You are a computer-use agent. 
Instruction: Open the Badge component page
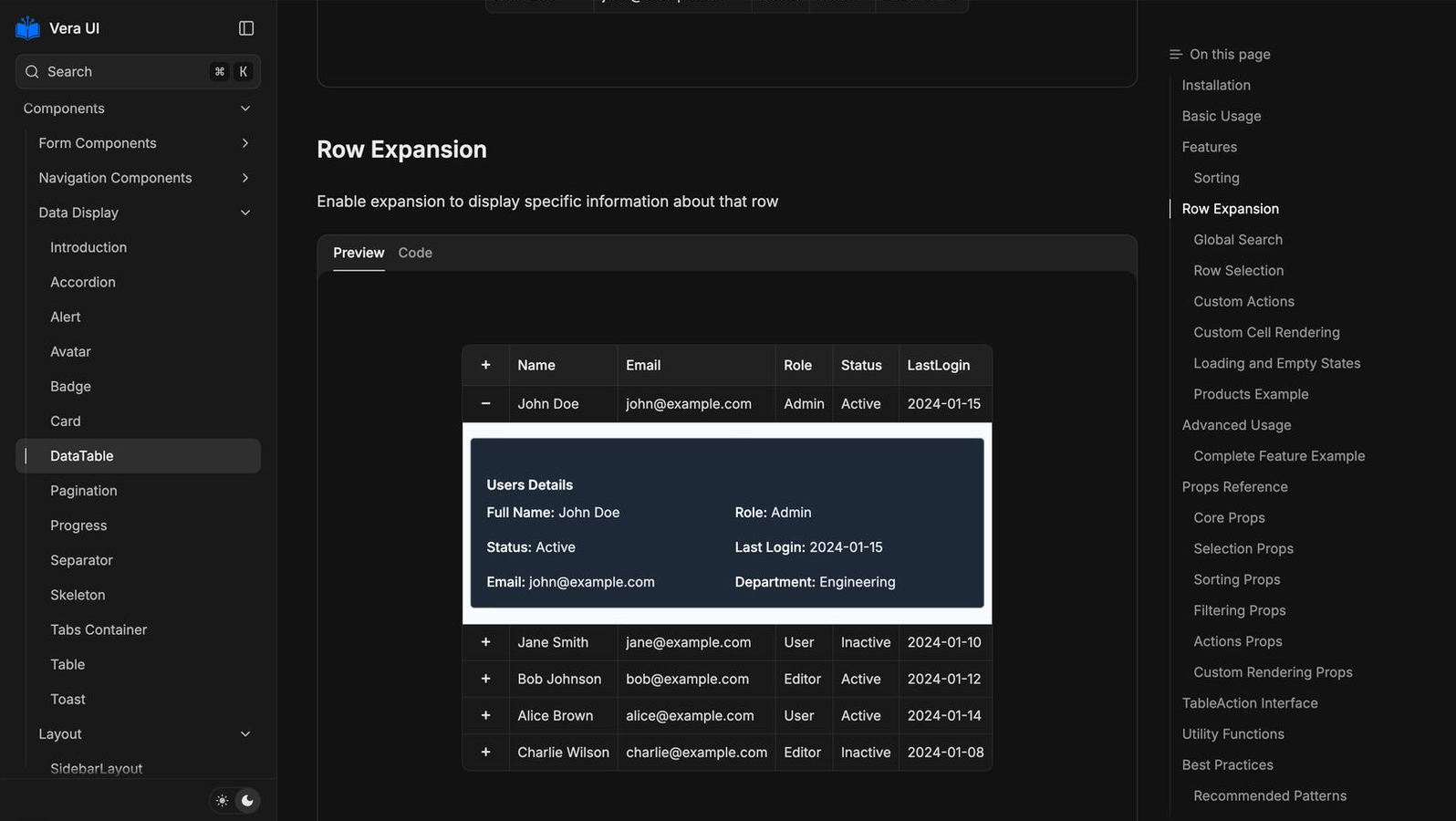70,386
